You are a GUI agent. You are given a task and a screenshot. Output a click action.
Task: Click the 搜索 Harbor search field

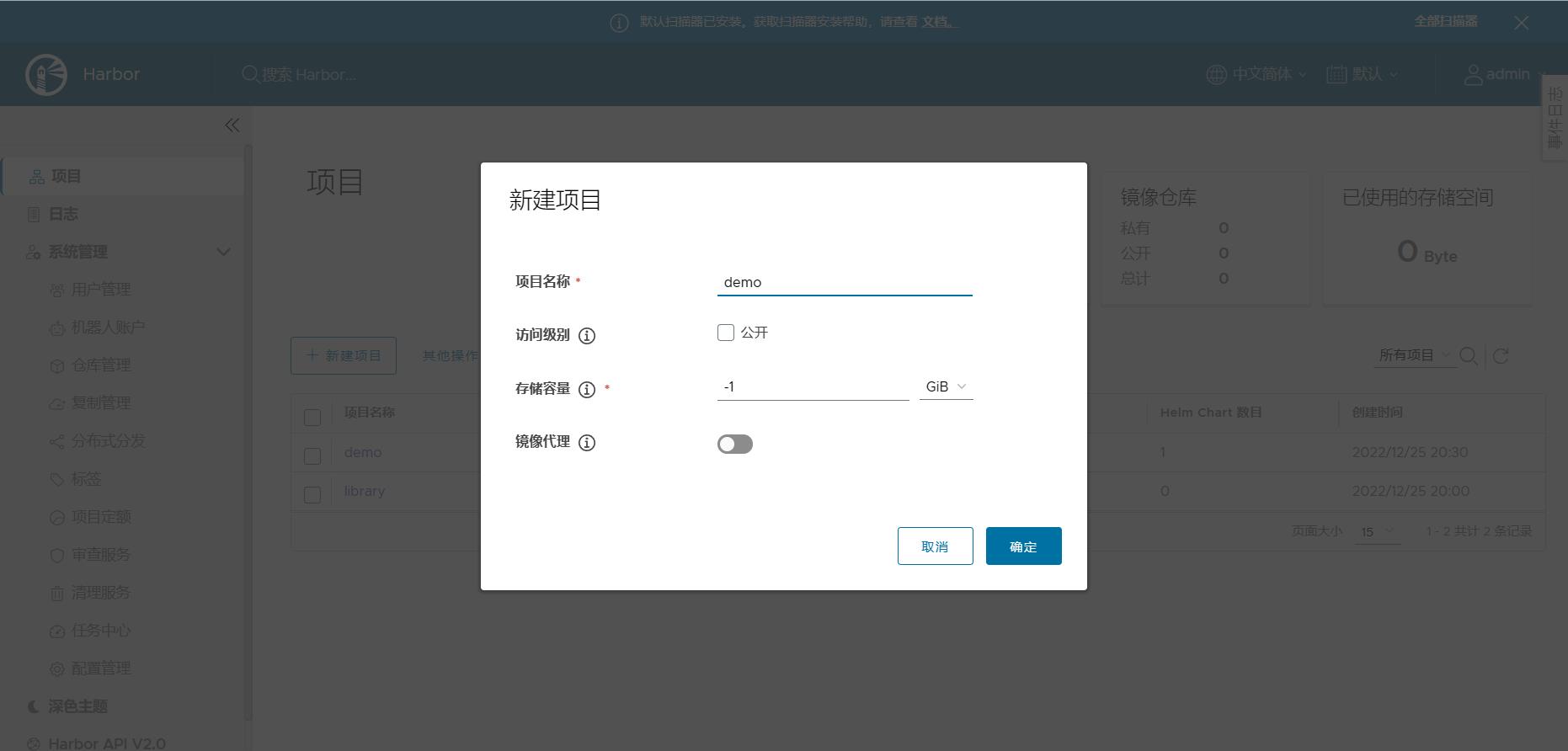pyautogui.click(x=308, y=75)
